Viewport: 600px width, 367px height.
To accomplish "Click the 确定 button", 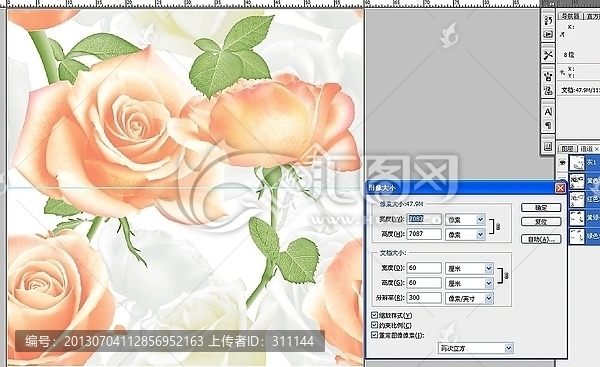I will click(541, 207).
